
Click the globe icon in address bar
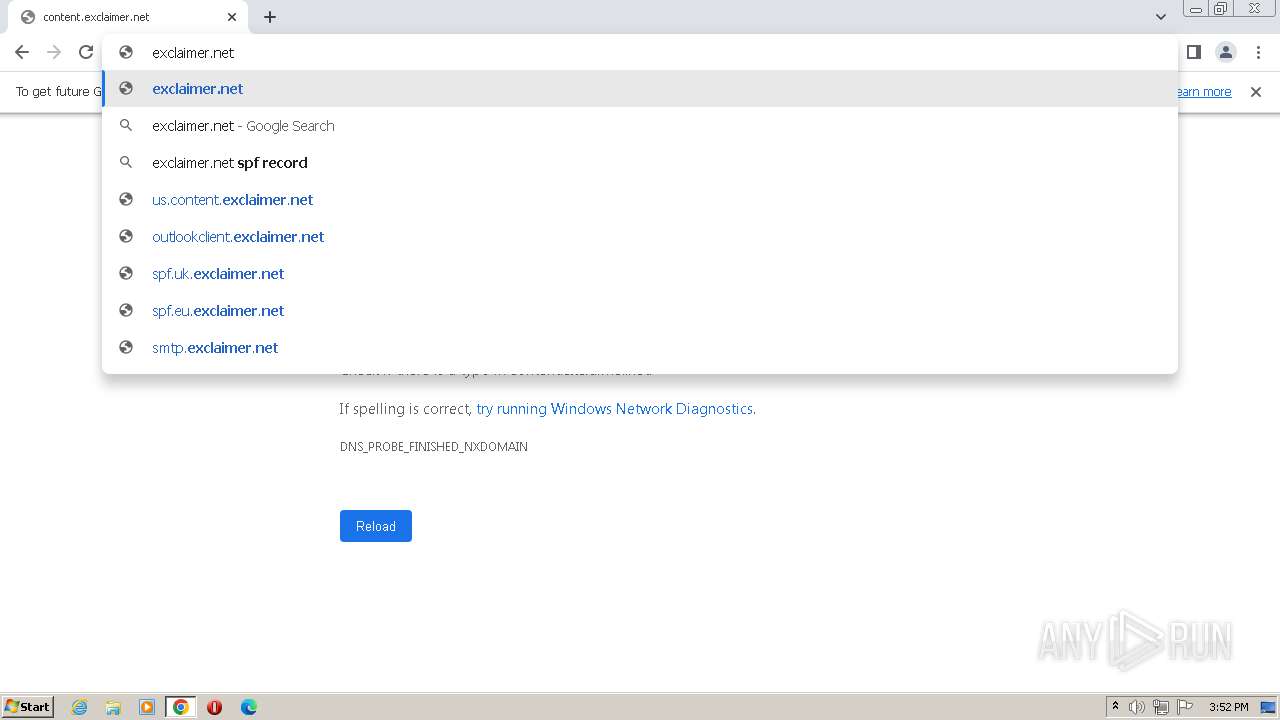pos(126,52)
